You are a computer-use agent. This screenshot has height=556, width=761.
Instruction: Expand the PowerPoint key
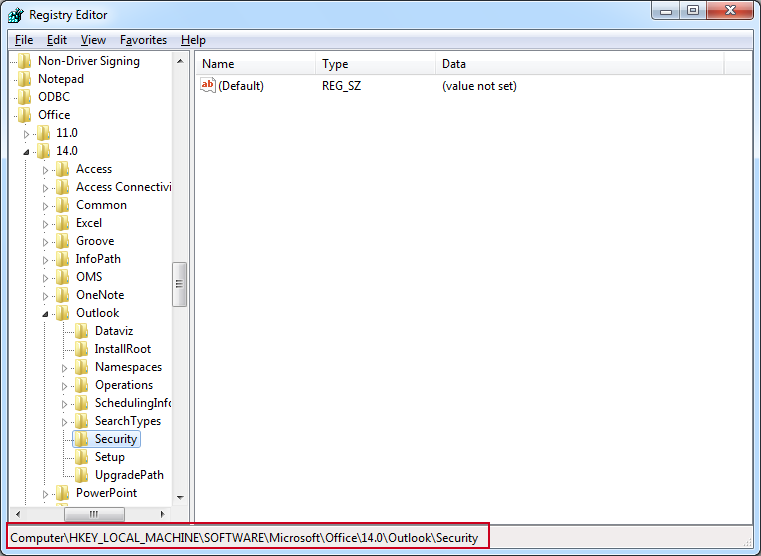46,494
